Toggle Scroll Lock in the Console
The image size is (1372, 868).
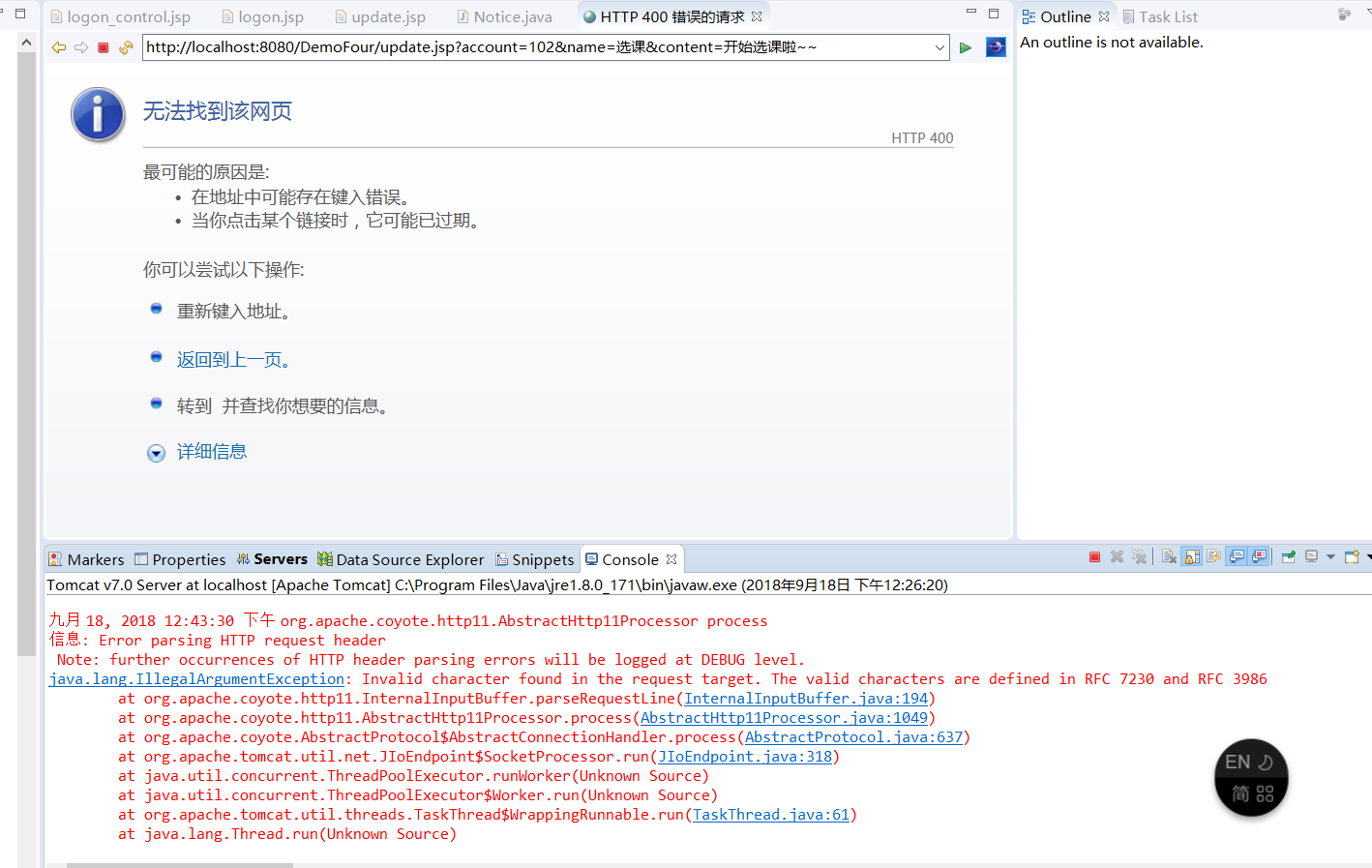[x=1192, y=556]
